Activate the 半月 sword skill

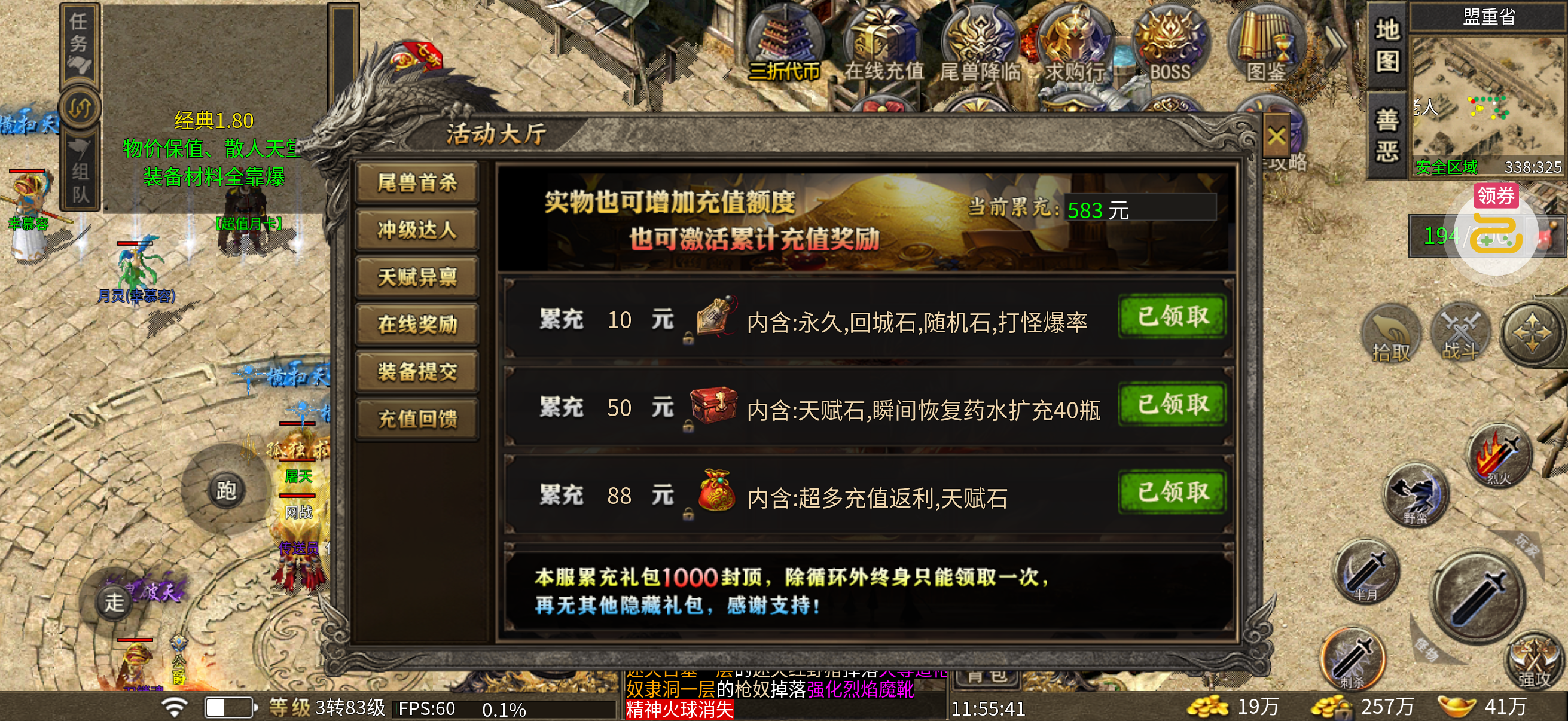coord(1366,572)
